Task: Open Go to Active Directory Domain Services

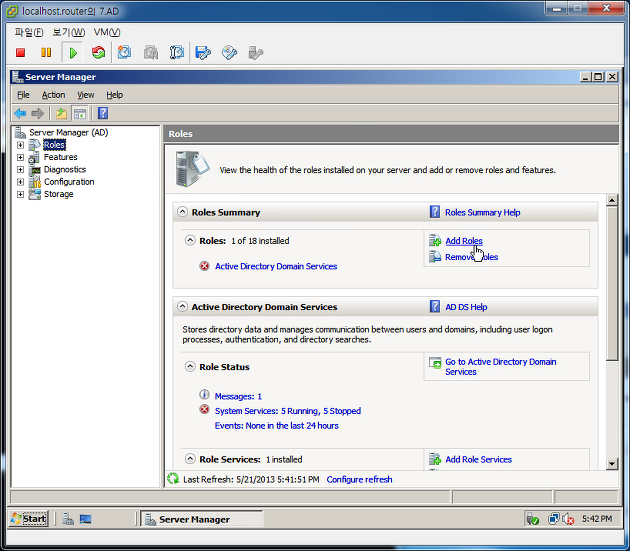Action: tap(501, 367)
